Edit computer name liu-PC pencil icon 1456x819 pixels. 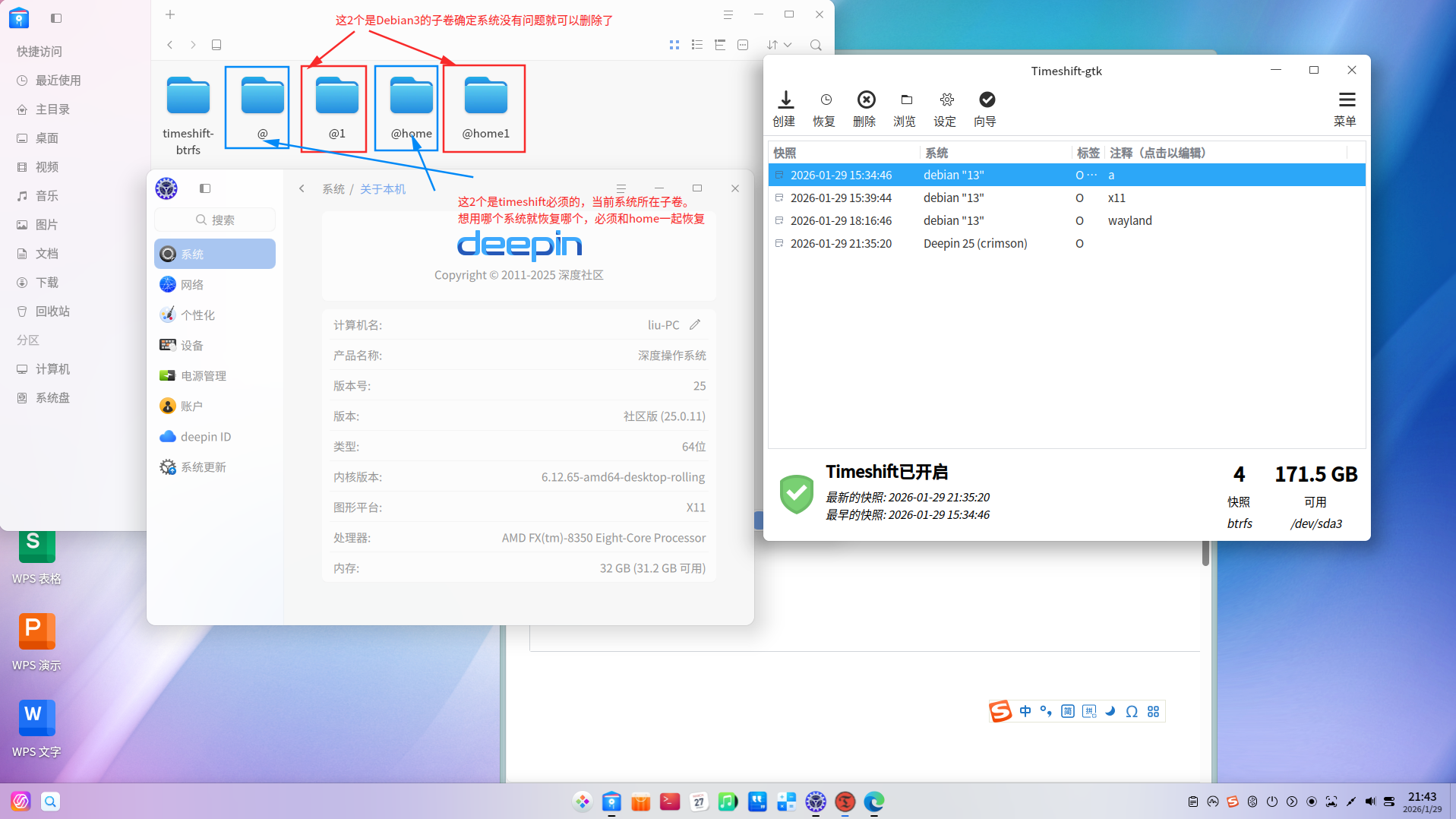tap(695, 324)
